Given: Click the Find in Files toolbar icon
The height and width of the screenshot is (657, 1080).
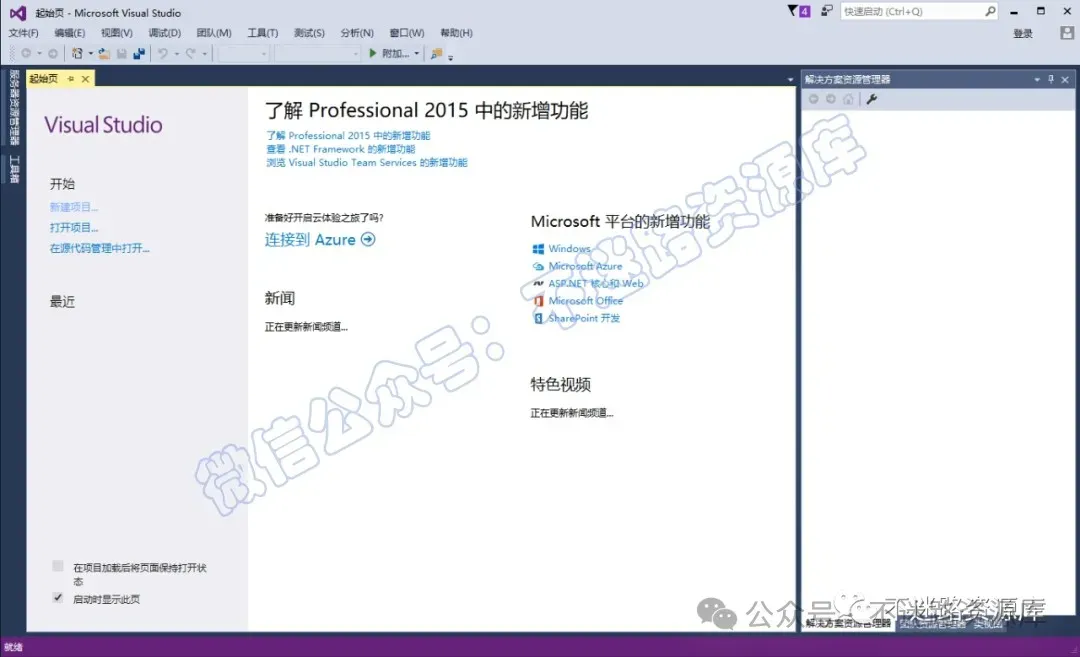Looking at the screenshot, I should point(436,53).
